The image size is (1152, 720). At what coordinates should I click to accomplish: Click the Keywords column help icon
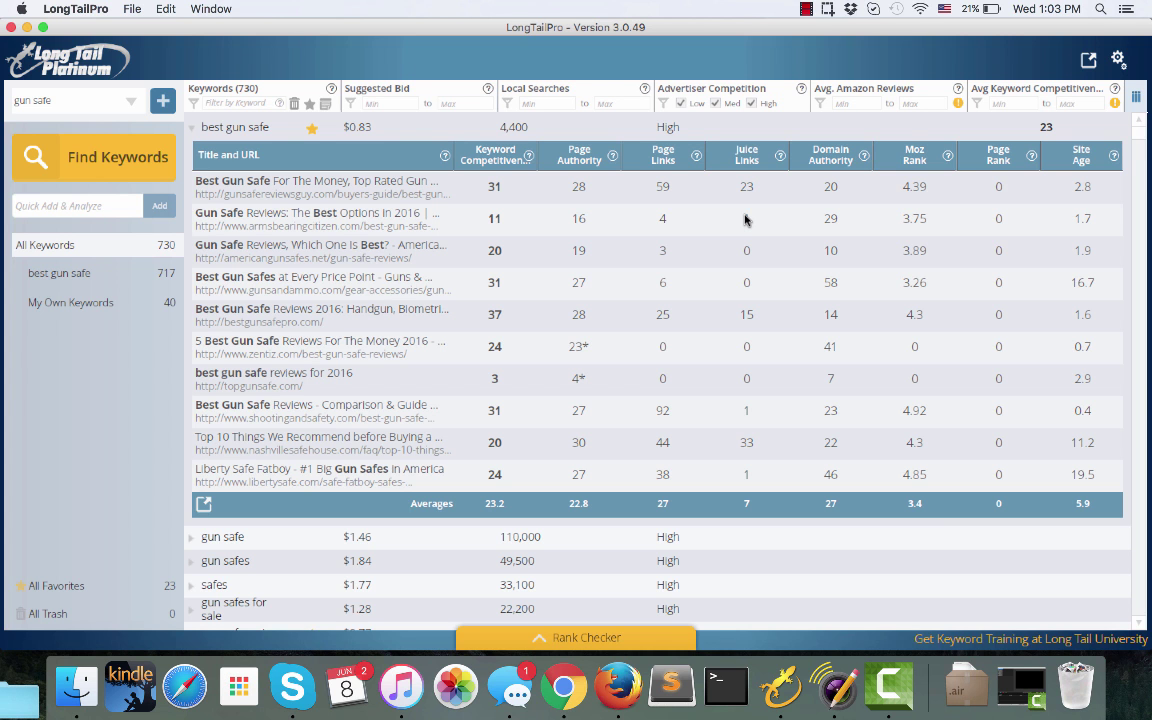tap(331, 88)
